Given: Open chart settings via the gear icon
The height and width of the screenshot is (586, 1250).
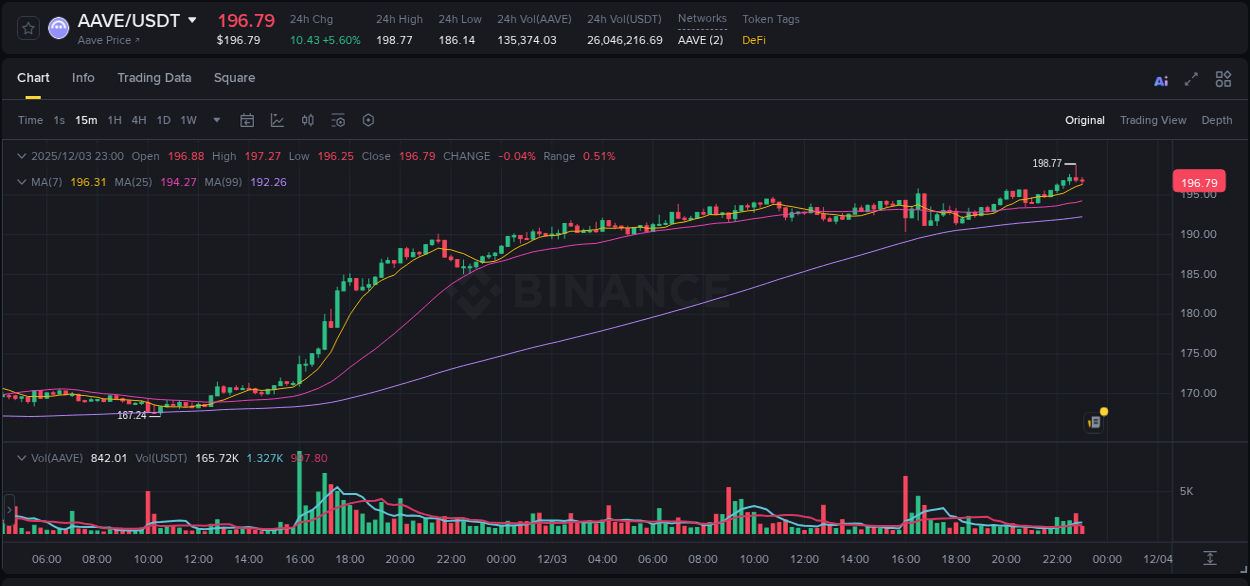Looking at the screenshot, I should 368,120.
